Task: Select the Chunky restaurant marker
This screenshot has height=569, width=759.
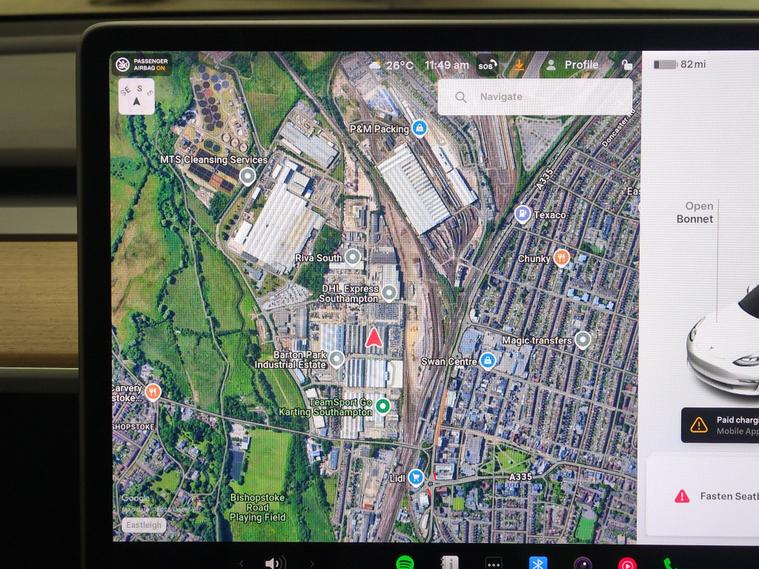Action: pyautogui.click(x=561, y=258)
